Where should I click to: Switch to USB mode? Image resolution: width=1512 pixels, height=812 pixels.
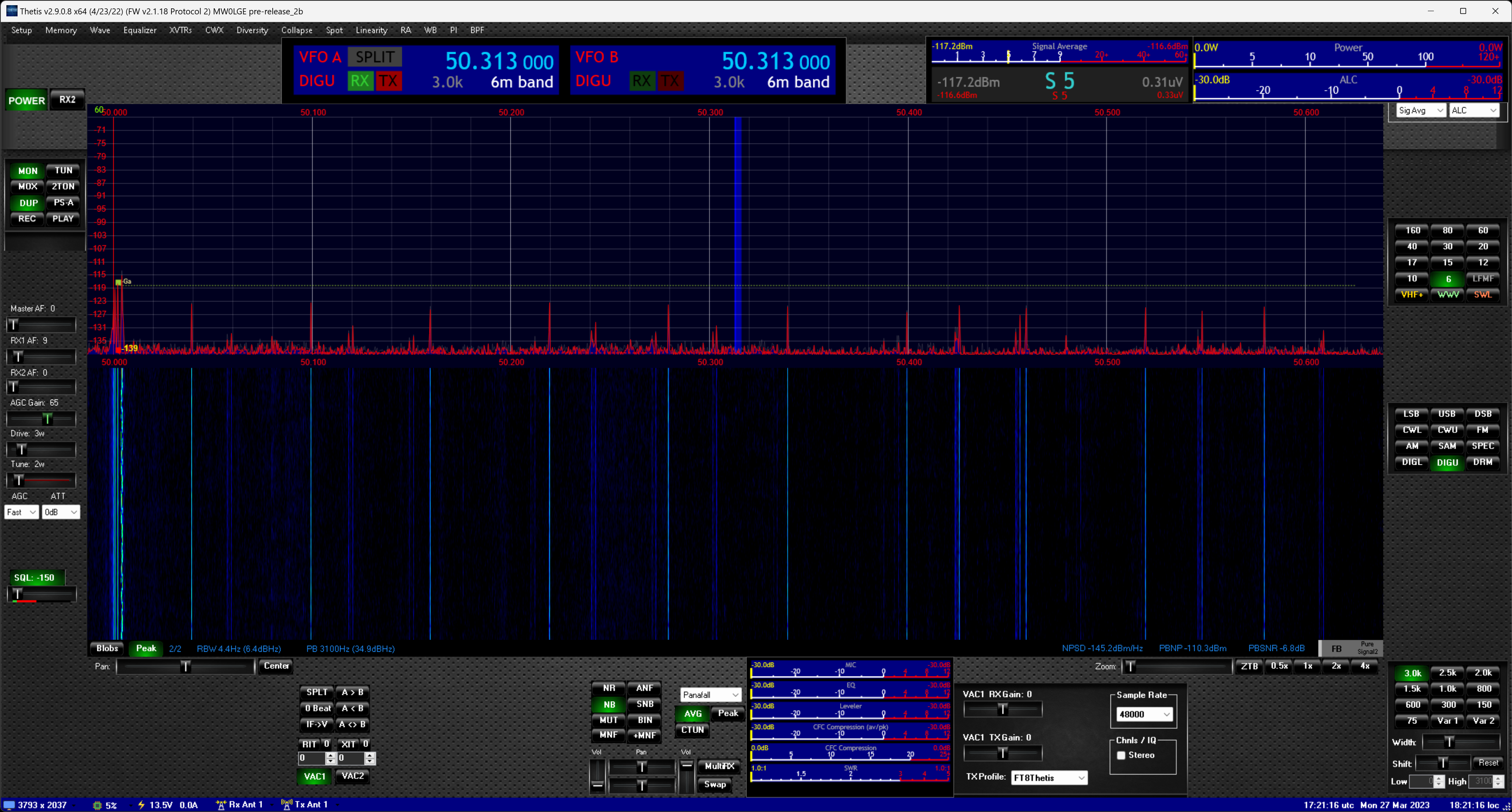coord(1447,413)
